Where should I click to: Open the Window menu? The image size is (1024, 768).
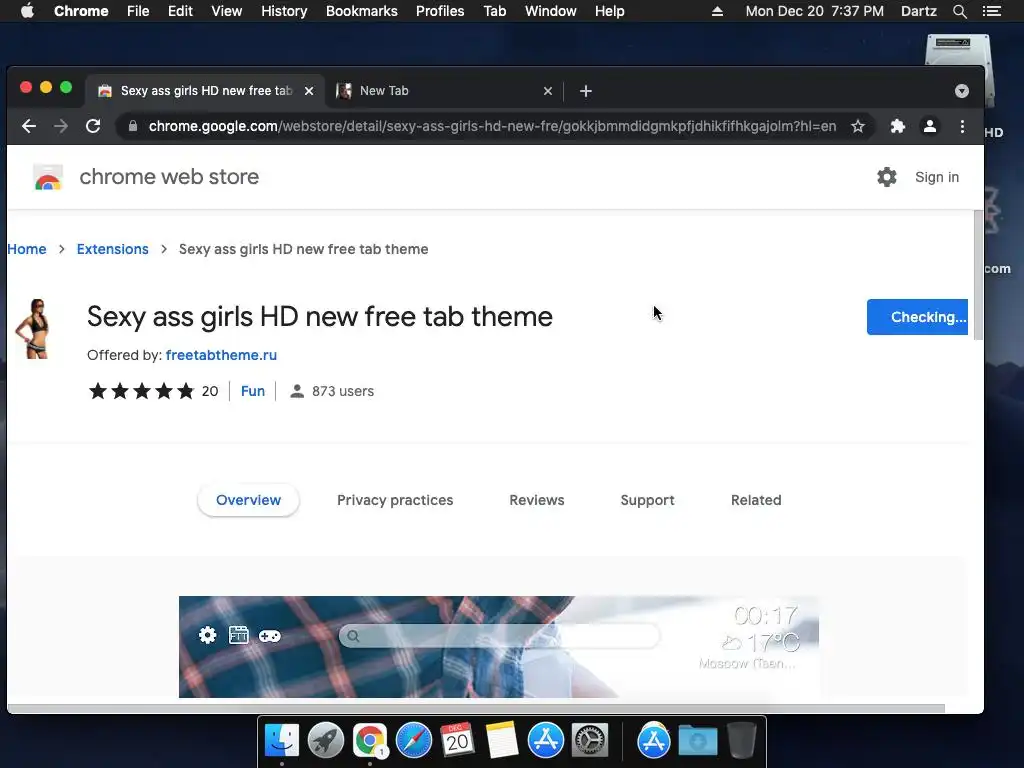[x=551, y=11]
